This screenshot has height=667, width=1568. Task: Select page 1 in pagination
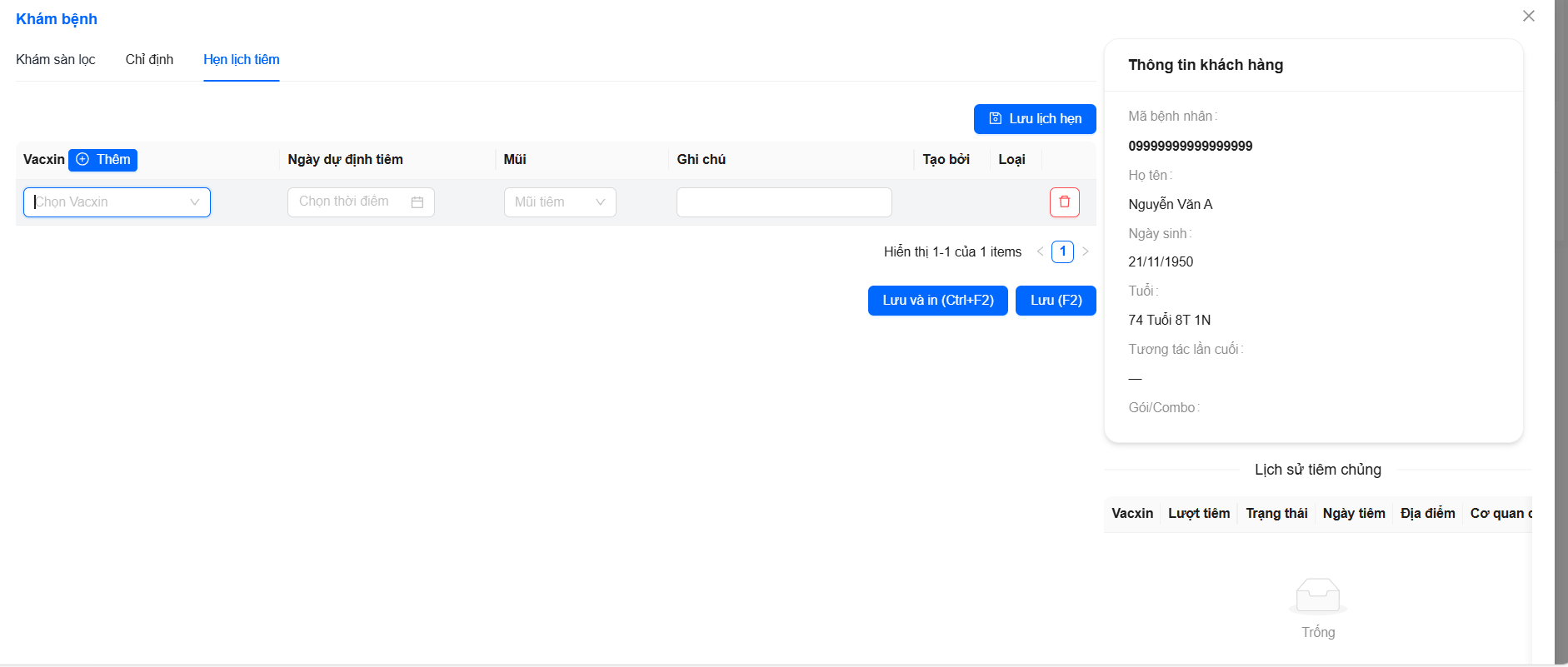(x=1062, y=251)
